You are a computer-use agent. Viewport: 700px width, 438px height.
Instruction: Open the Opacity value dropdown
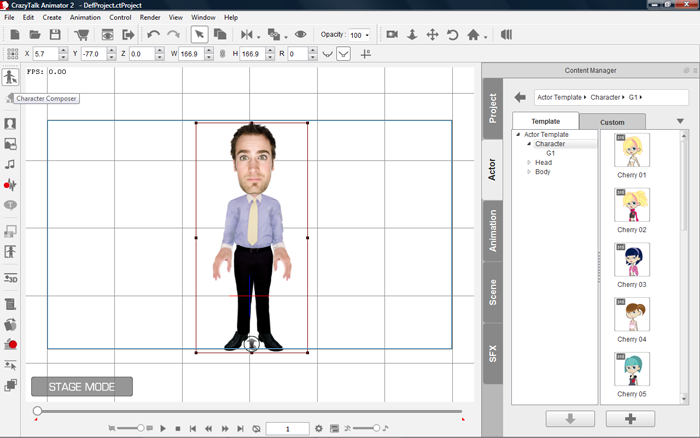click(x=366, y=35)
